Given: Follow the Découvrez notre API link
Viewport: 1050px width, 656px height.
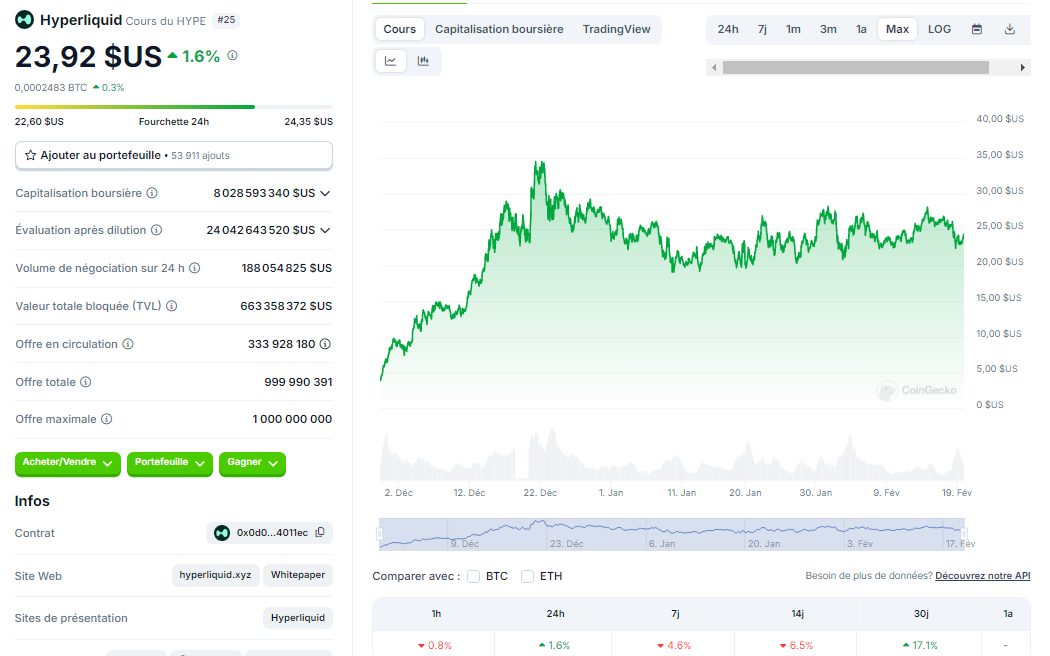Looking at the screenshot, I should click(x=982, y=576).
